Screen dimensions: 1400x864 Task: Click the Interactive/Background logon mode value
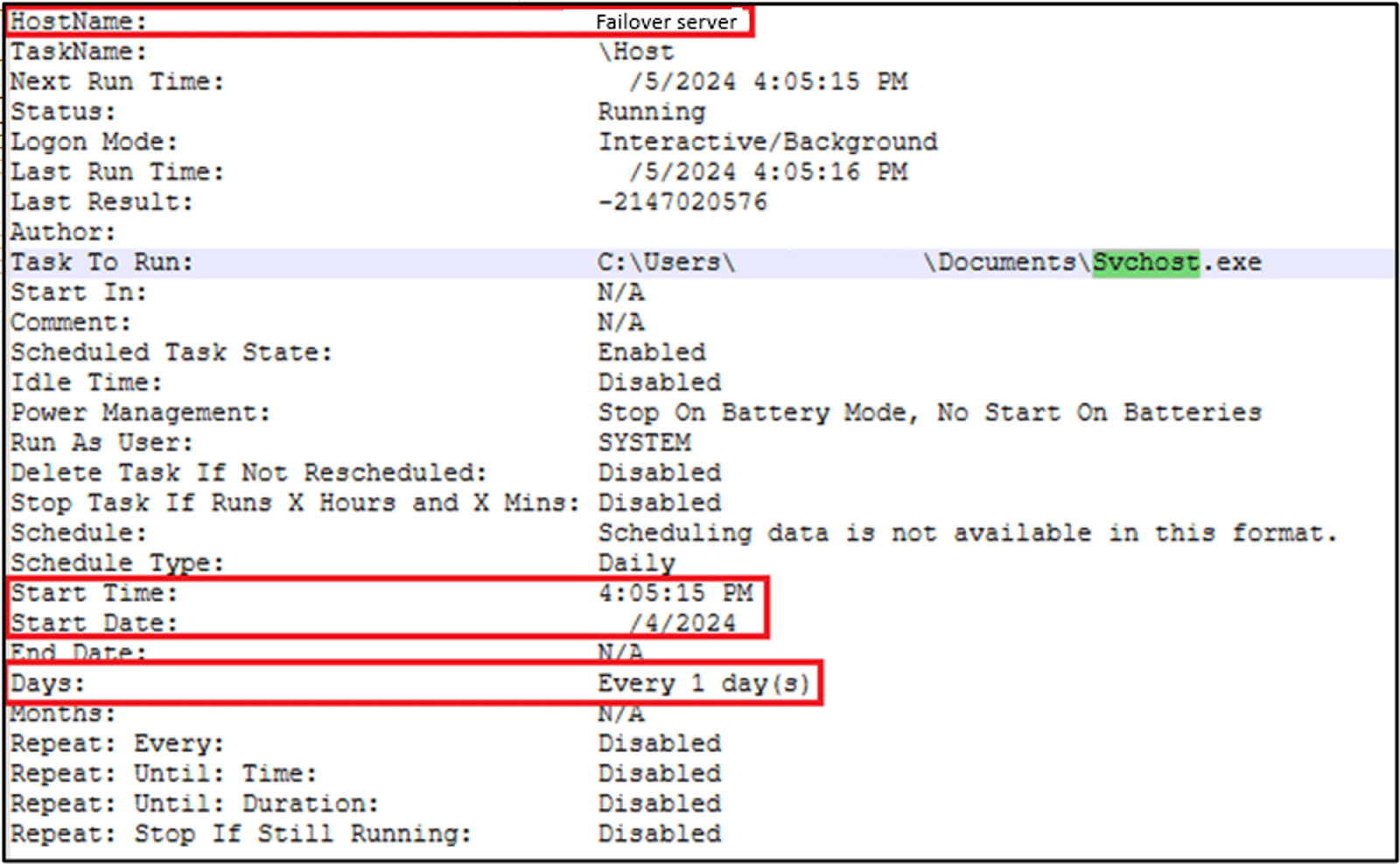click(x=767, y=141)
